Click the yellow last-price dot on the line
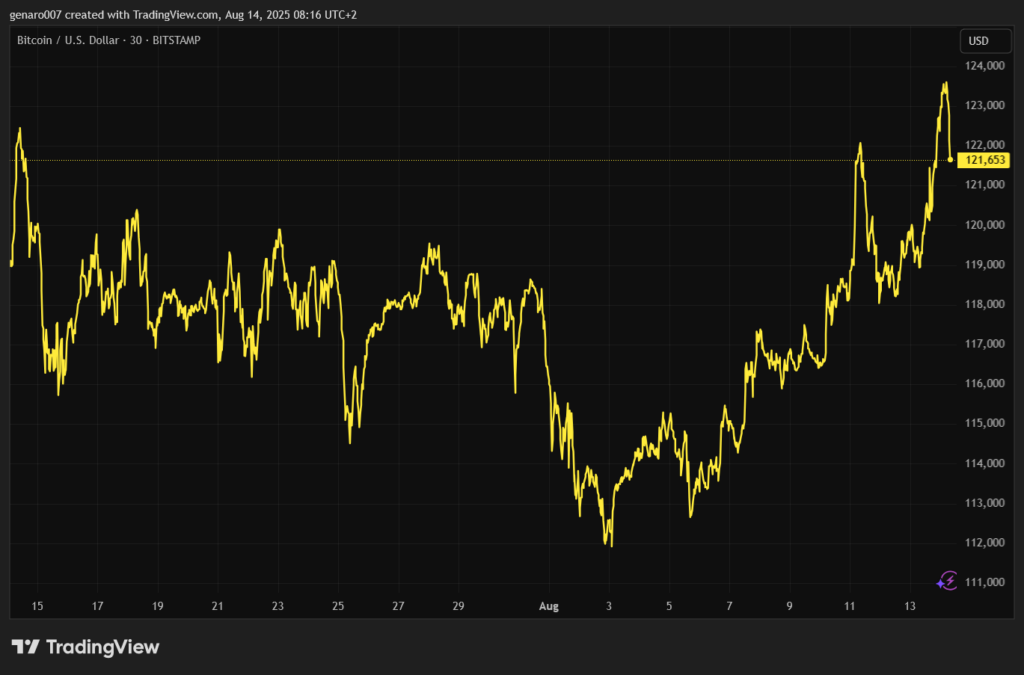This screenshot has height=675, width=1024. tap(950, 160)
